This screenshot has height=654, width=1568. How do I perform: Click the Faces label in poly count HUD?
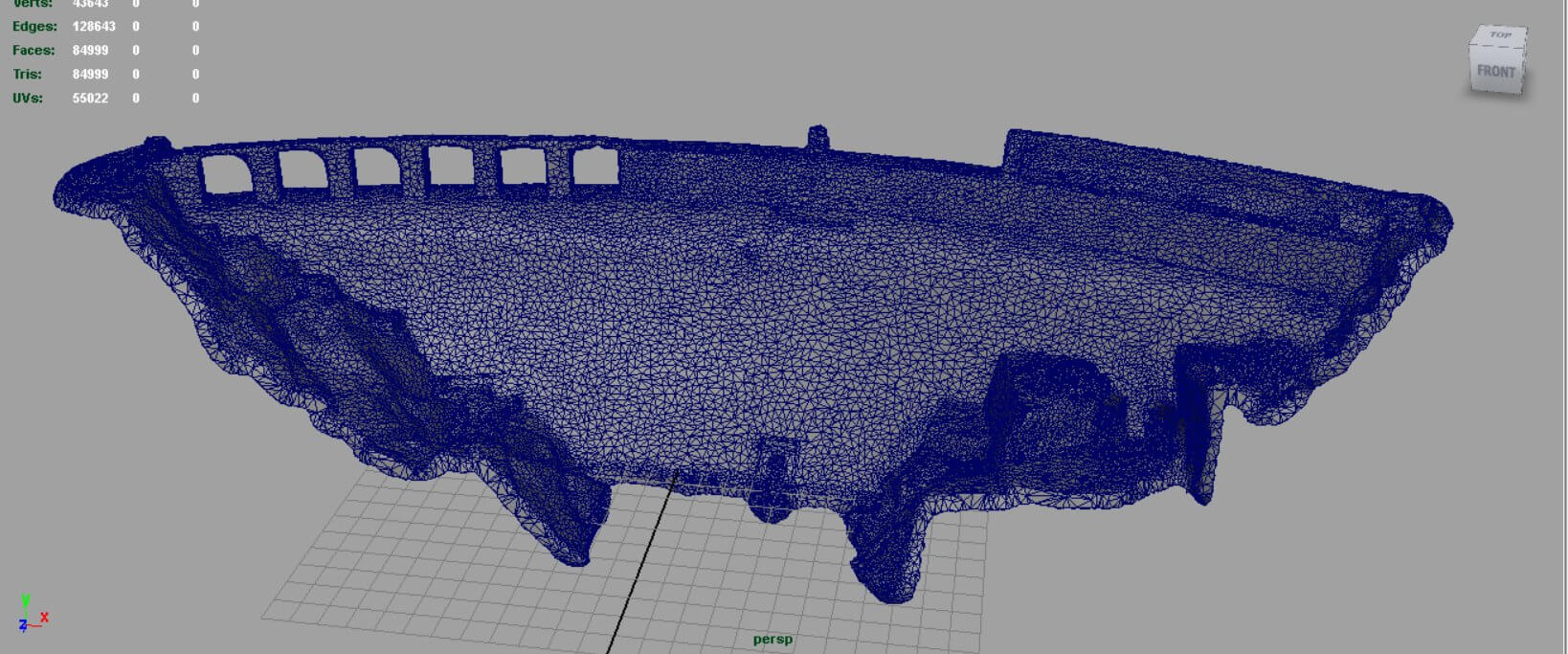[x=34, y=50]
